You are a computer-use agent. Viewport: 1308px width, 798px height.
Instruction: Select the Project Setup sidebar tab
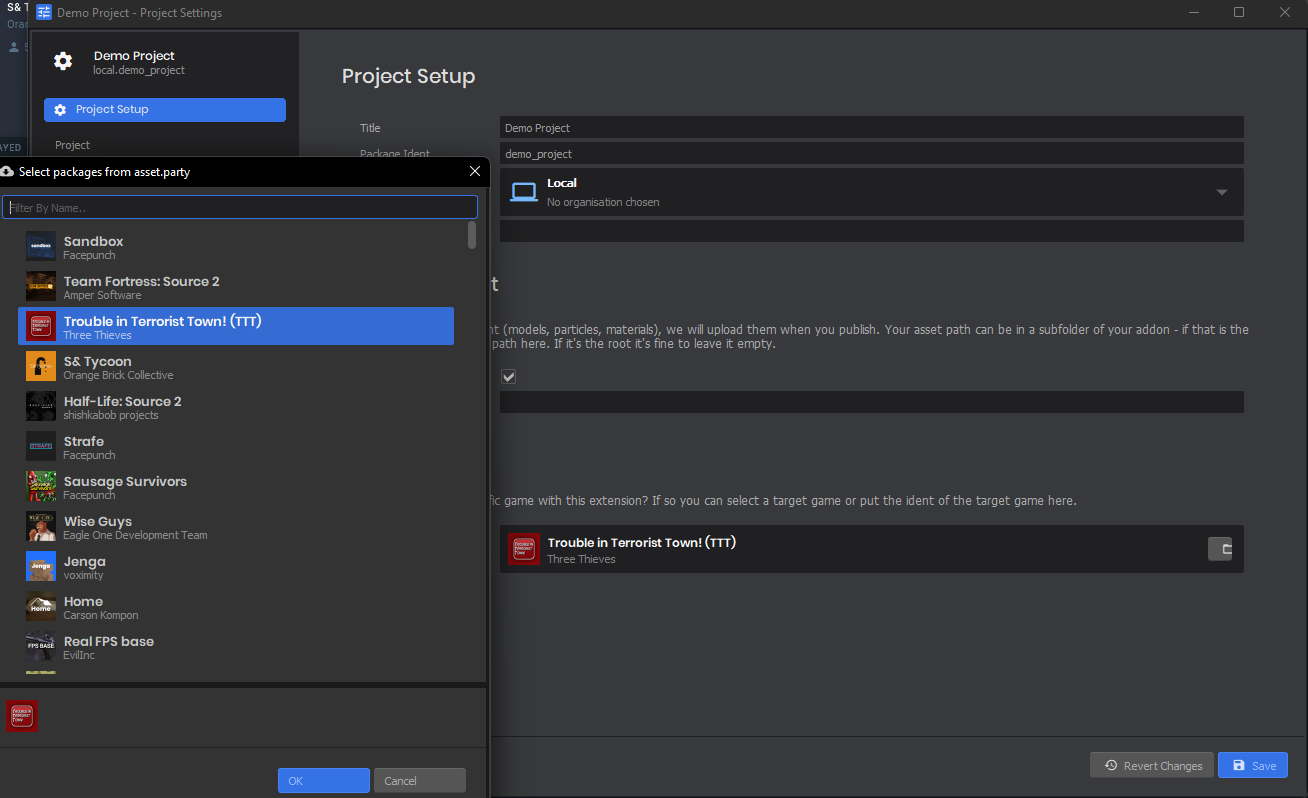(165, 110)
